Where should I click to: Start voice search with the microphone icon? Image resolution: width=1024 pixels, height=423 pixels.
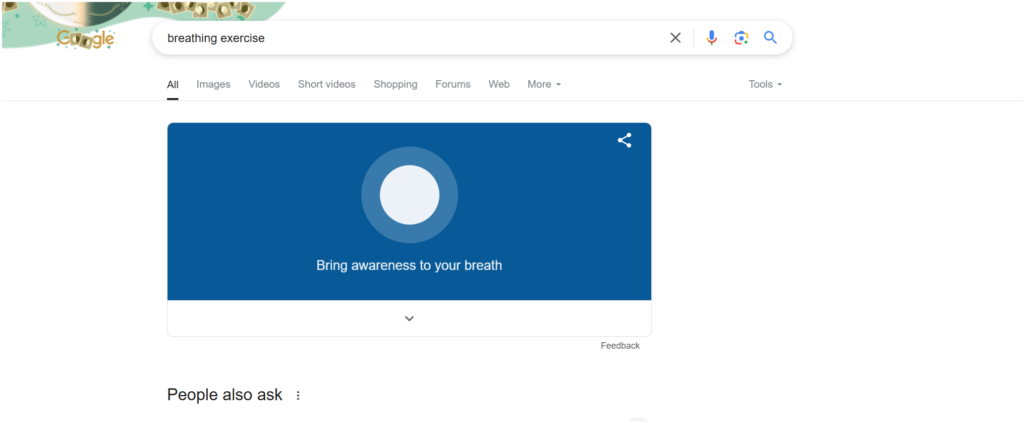tap(711, 38)
